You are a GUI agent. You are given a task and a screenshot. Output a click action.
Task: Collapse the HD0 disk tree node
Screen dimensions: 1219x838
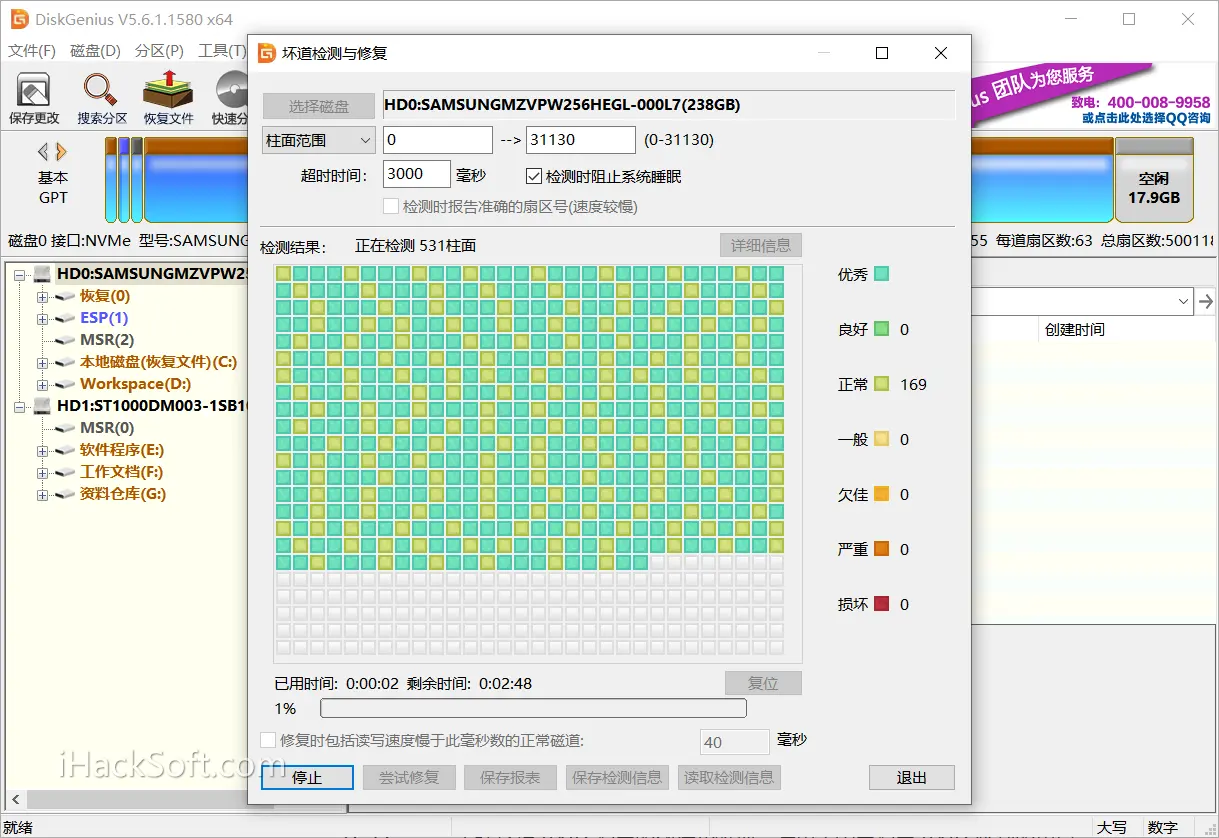19,274
